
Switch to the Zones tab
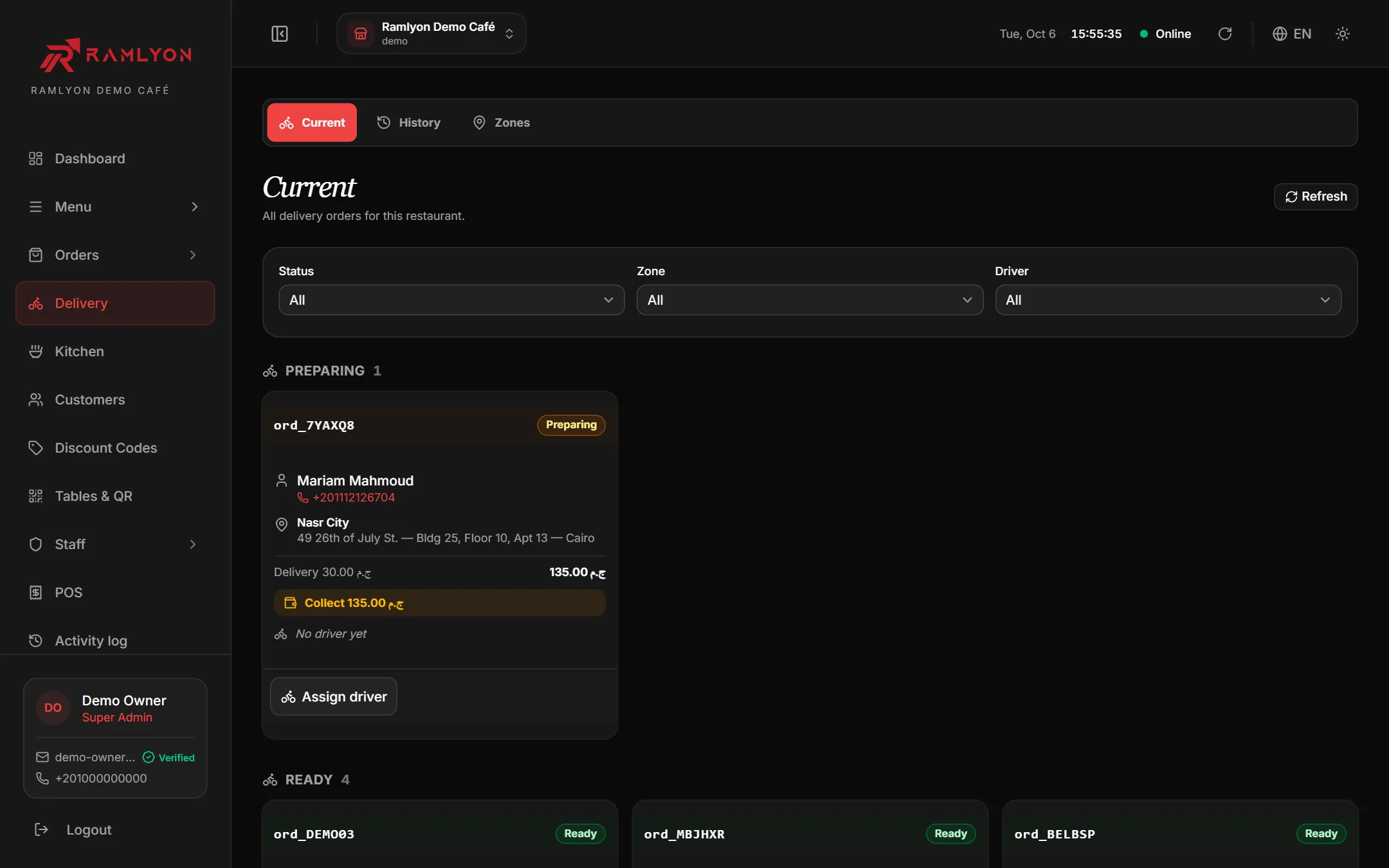[502, 122]
